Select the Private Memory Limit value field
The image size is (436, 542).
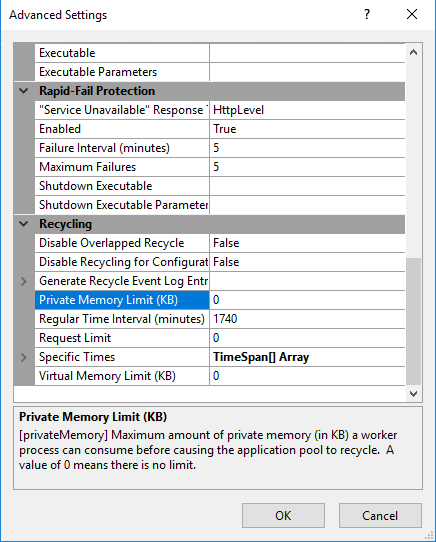[x=307, y=300]
